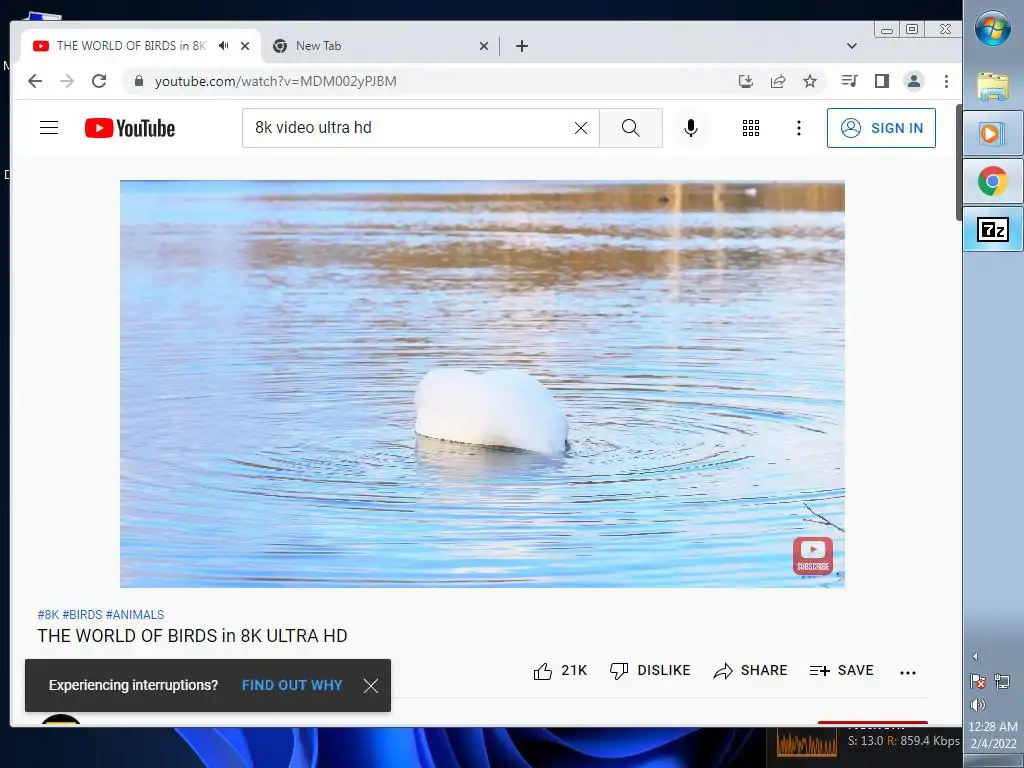Click FIND OUT WHY link

(x=292, y=685)
